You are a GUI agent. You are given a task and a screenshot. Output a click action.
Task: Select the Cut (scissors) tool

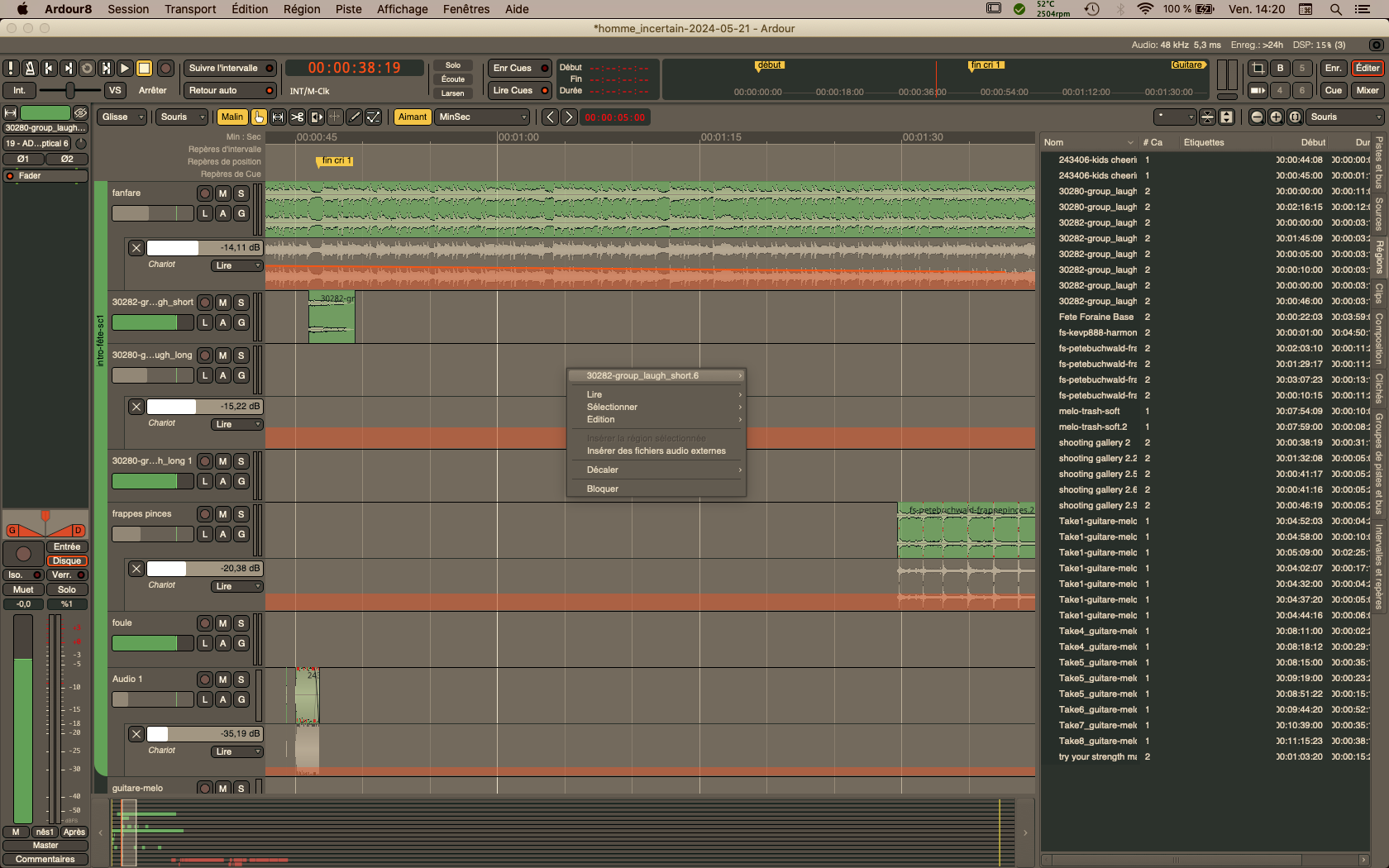coord(297,117)
